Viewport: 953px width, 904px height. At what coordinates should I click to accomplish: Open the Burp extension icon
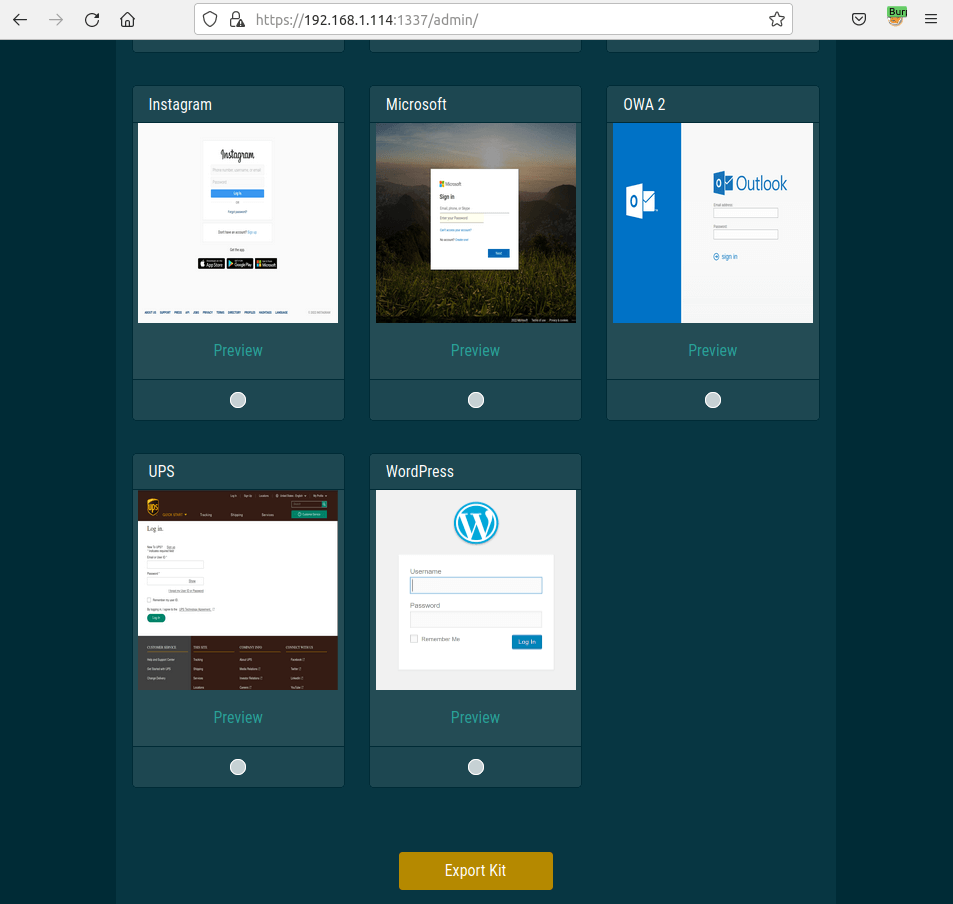(896, 17)
